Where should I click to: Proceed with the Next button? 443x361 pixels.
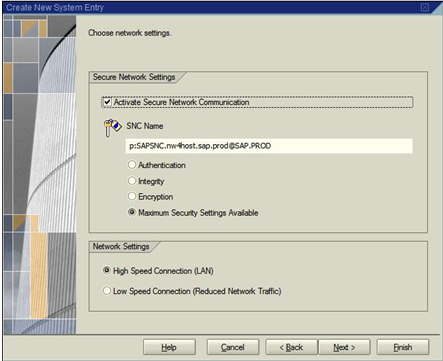pyautogui.click(x=344, y=347)
